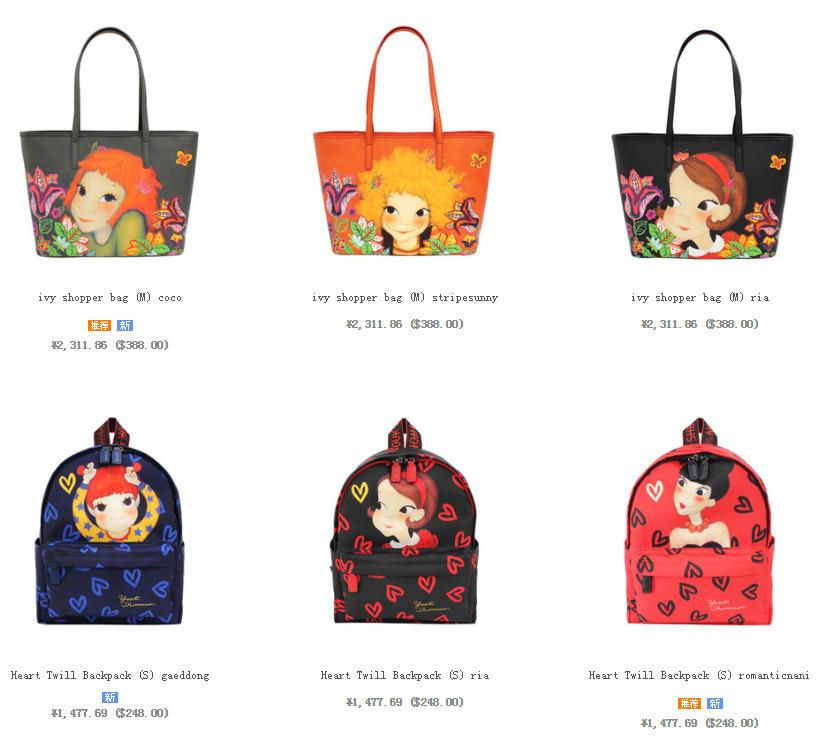Open the orange stripesunny shopper bag image

(x=404, y=141)
